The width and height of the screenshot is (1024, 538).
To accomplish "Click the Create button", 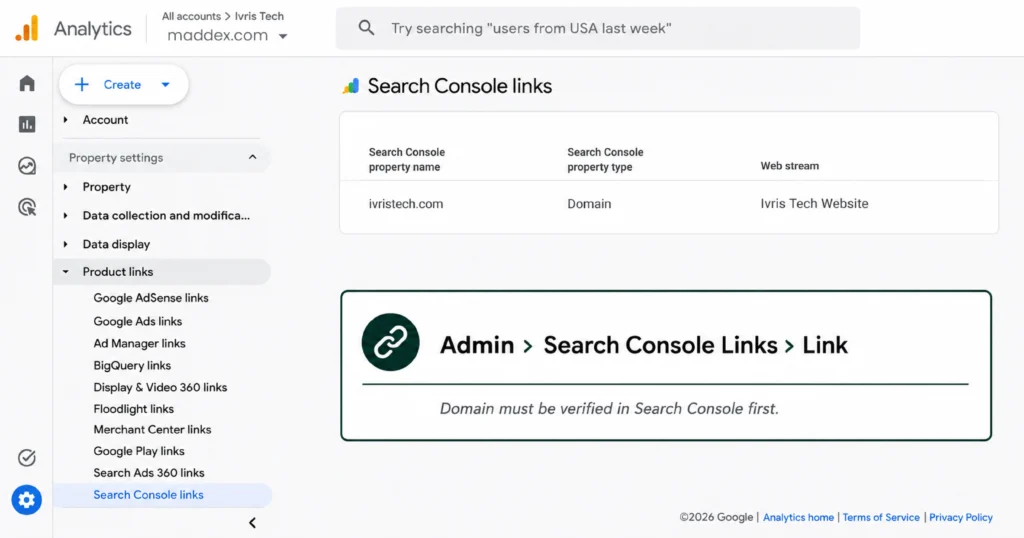I will pos(123,84).
